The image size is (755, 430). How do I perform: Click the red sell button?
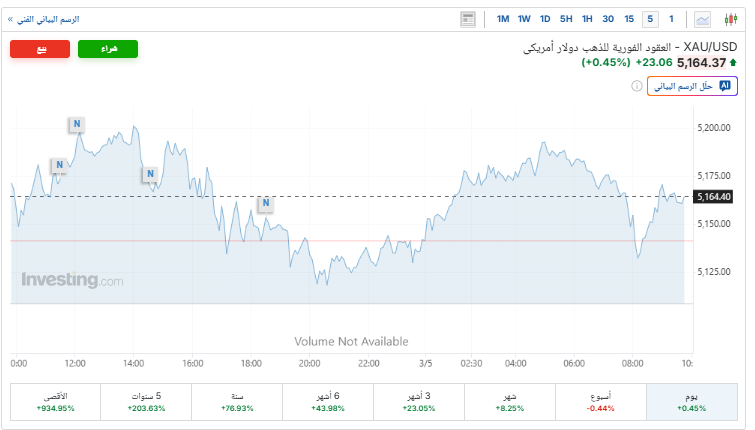tap(40, 49)
